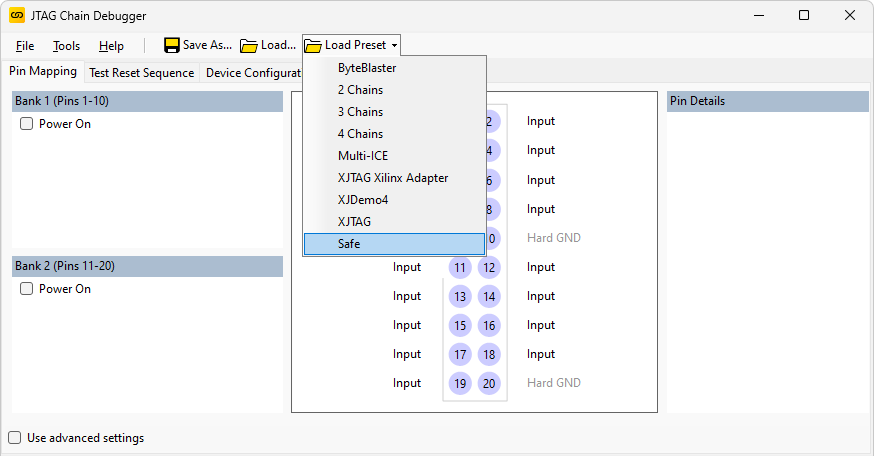The height and width of the screenshot is (456, 874).
Task: Click pin 18 in the pin map
Action: tap(489, 354)
